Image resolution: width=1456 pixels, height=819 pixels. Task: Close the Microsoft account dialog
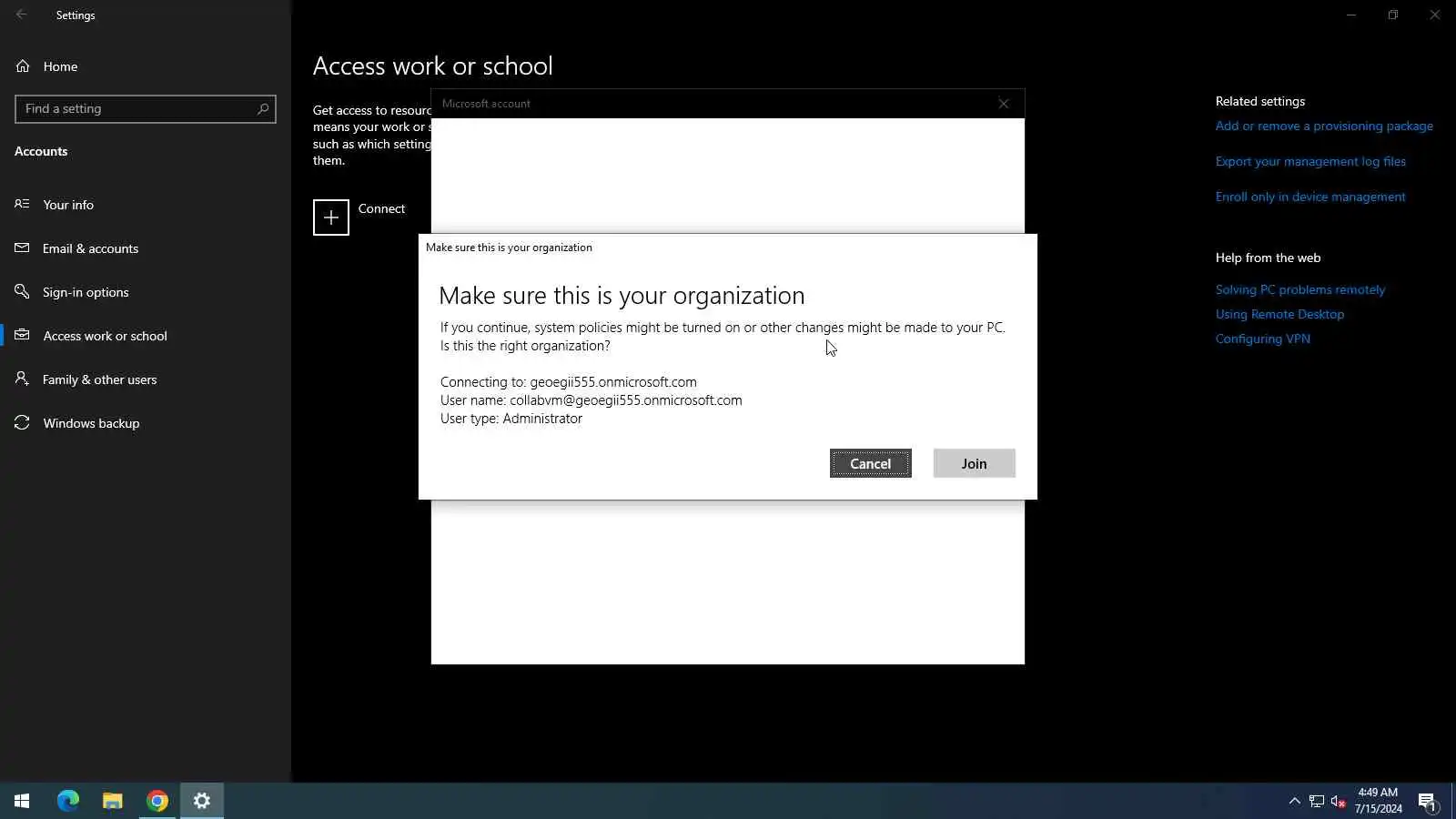coord(1004,104)
